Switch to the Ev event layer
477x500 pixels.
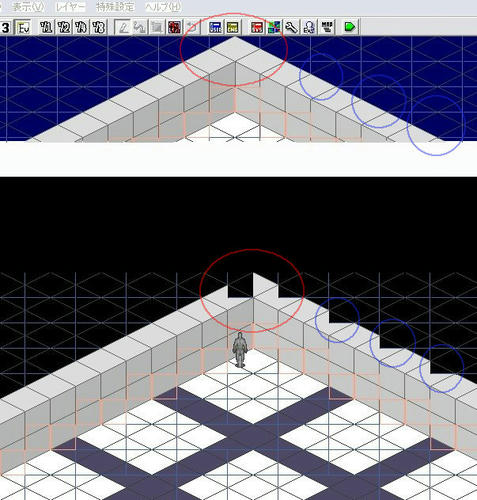pos(23,27)
